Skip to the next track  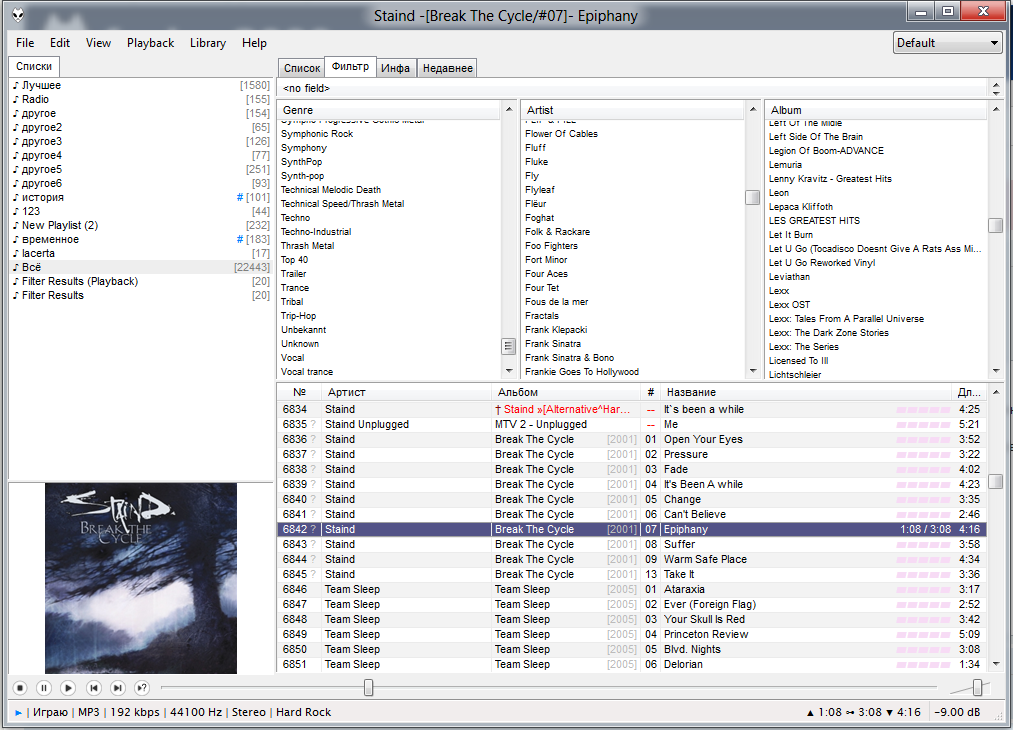[118, 687]
